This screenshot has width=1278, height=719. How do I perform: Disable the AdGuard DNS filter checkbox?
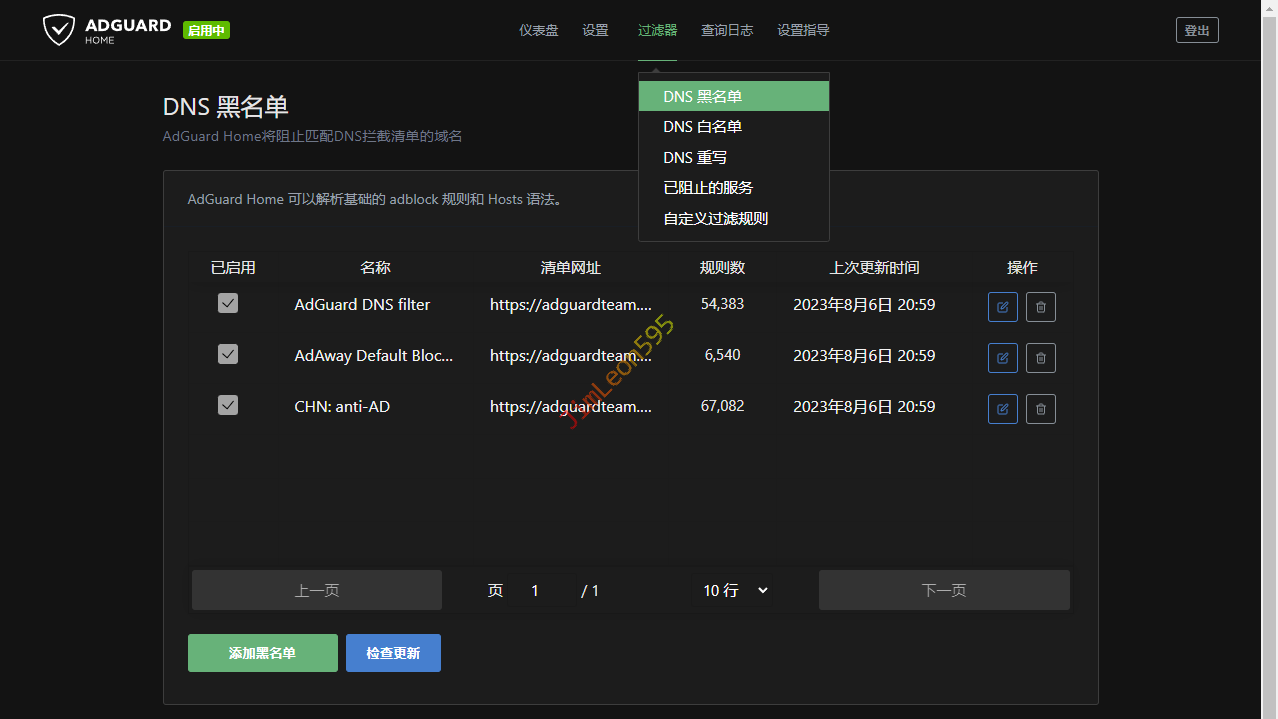pyautogui.click(x=228, y=304)
